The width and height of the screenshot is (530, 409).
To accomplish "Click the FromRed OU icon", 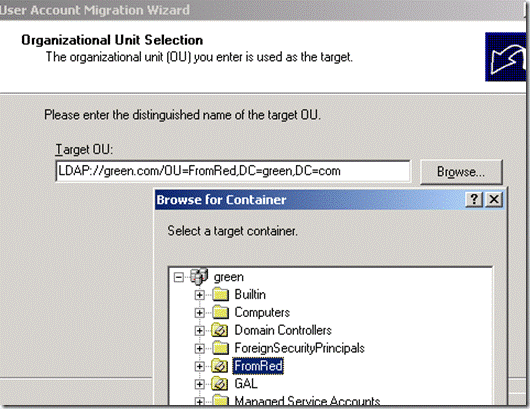I will point(220,366).
